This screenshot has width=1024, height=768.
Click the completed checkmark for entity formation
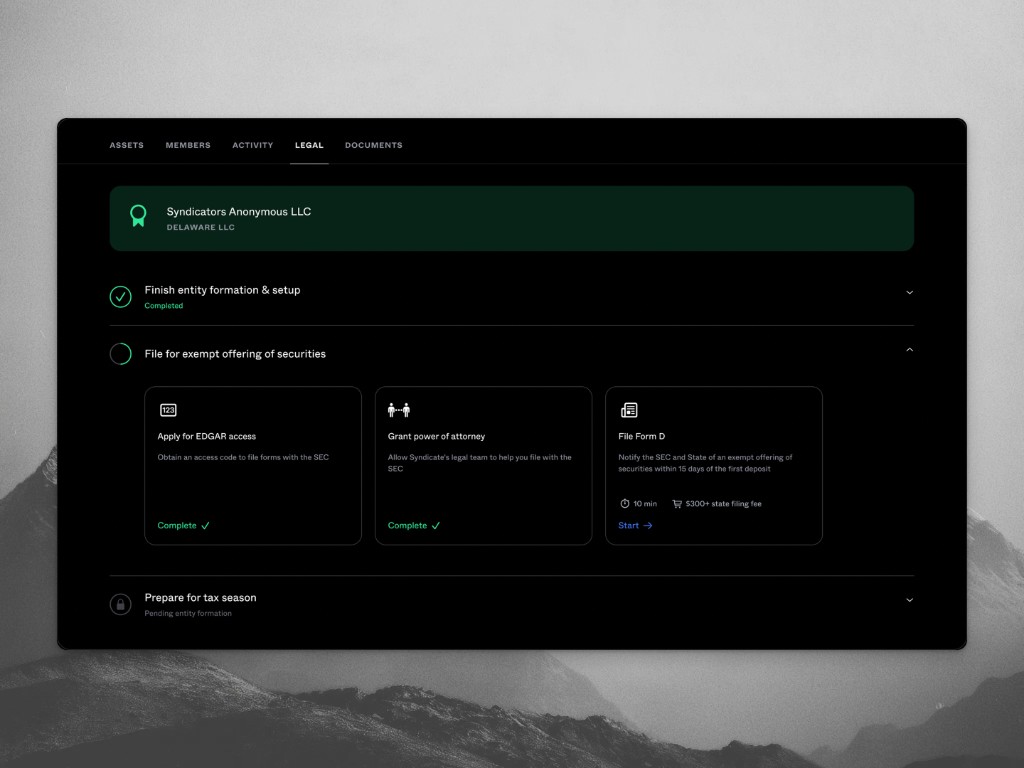pyautogui.click(x=120, y=296)
